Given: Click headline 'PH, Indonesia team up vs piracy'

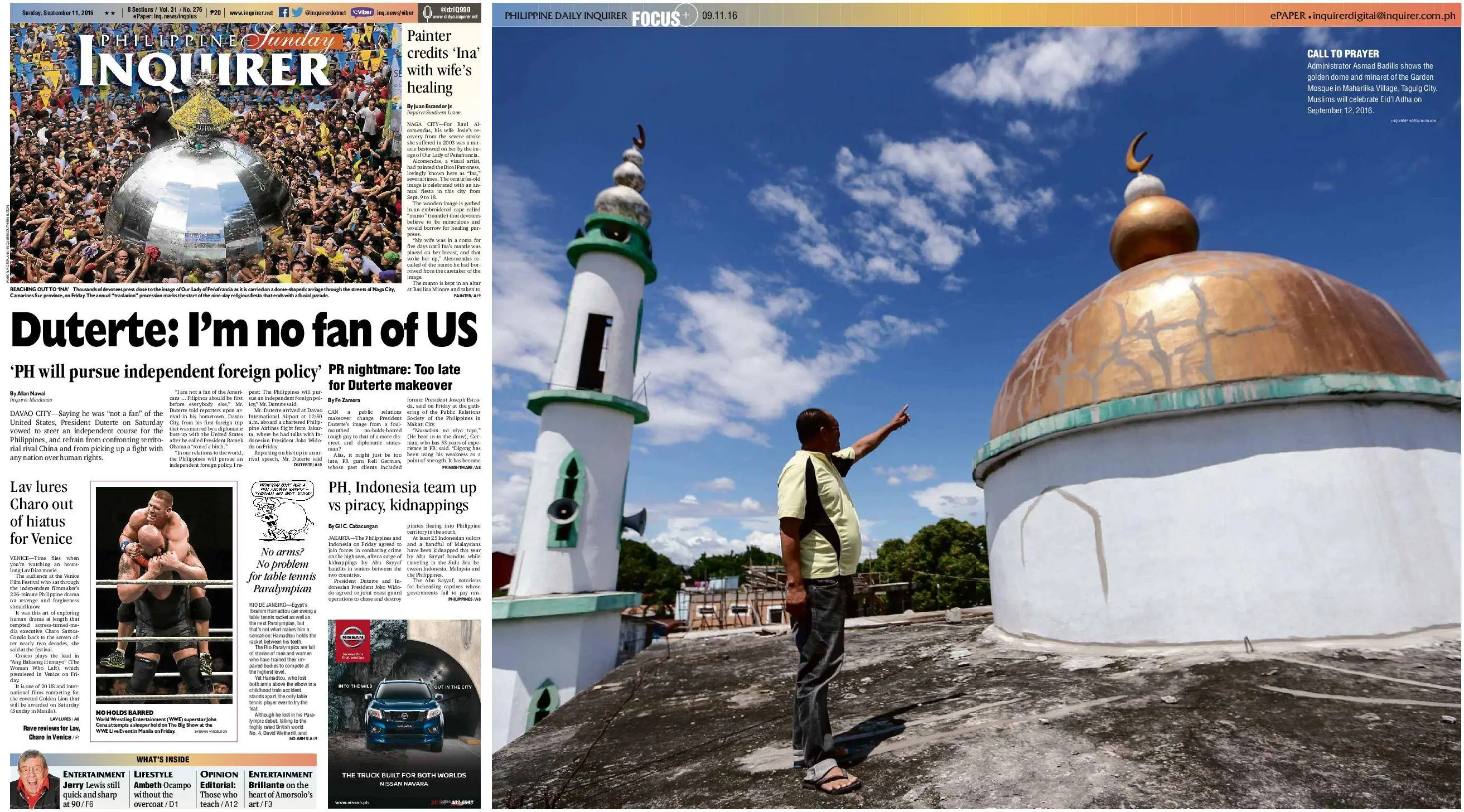Looking at the screenshot, I should pos(402,496).
